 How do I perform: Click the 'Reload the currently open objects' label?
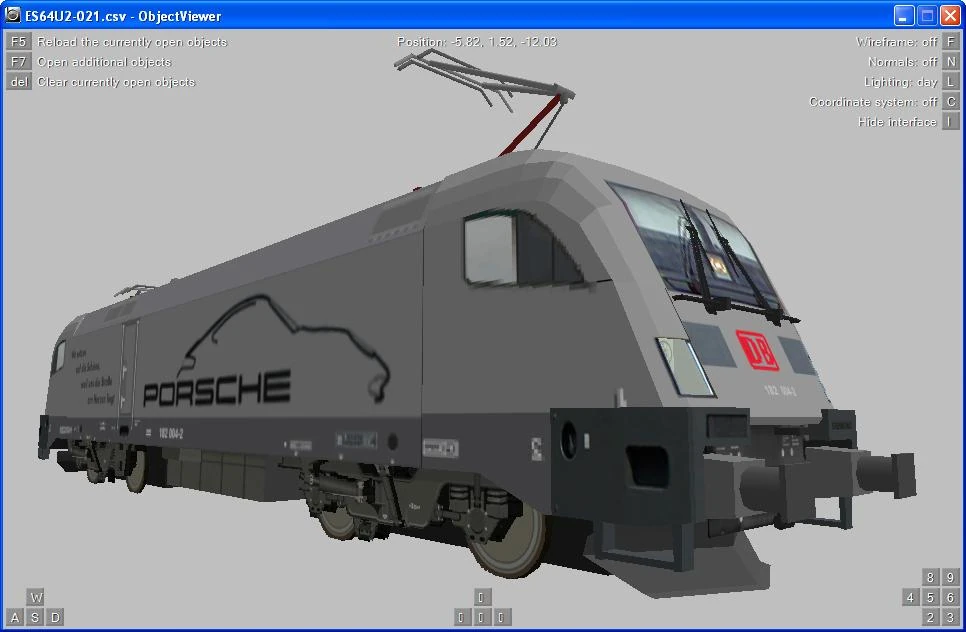(132, 42)
